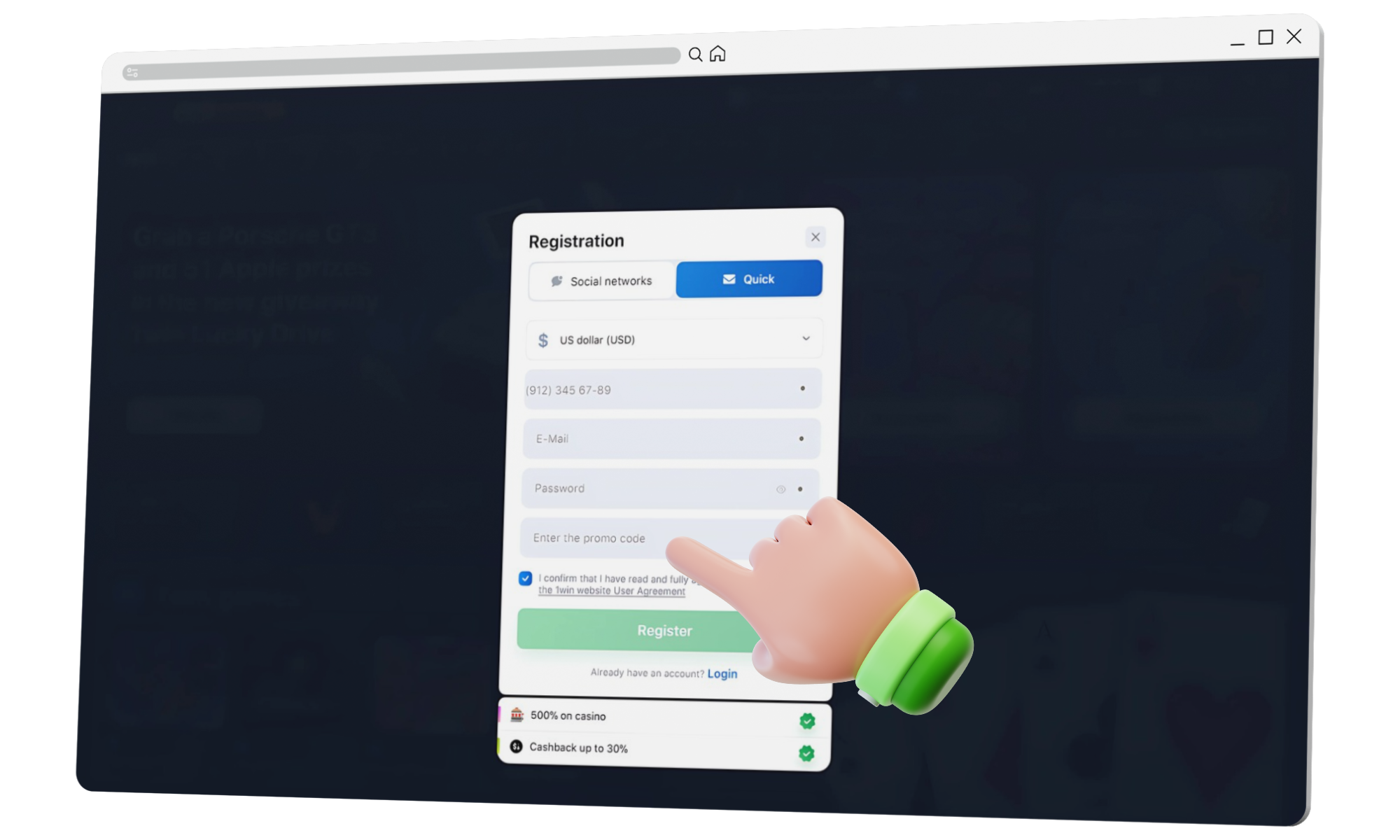Click the casino bonus icon

[515, 716]
